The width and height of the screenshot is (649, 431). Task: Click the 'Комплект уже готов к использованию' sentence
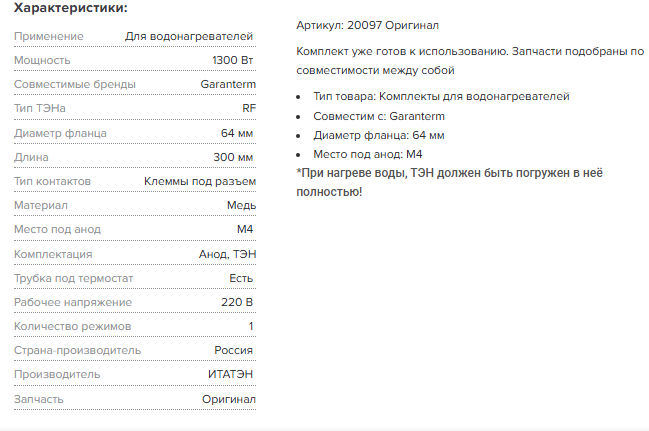(x=402, y=52)
